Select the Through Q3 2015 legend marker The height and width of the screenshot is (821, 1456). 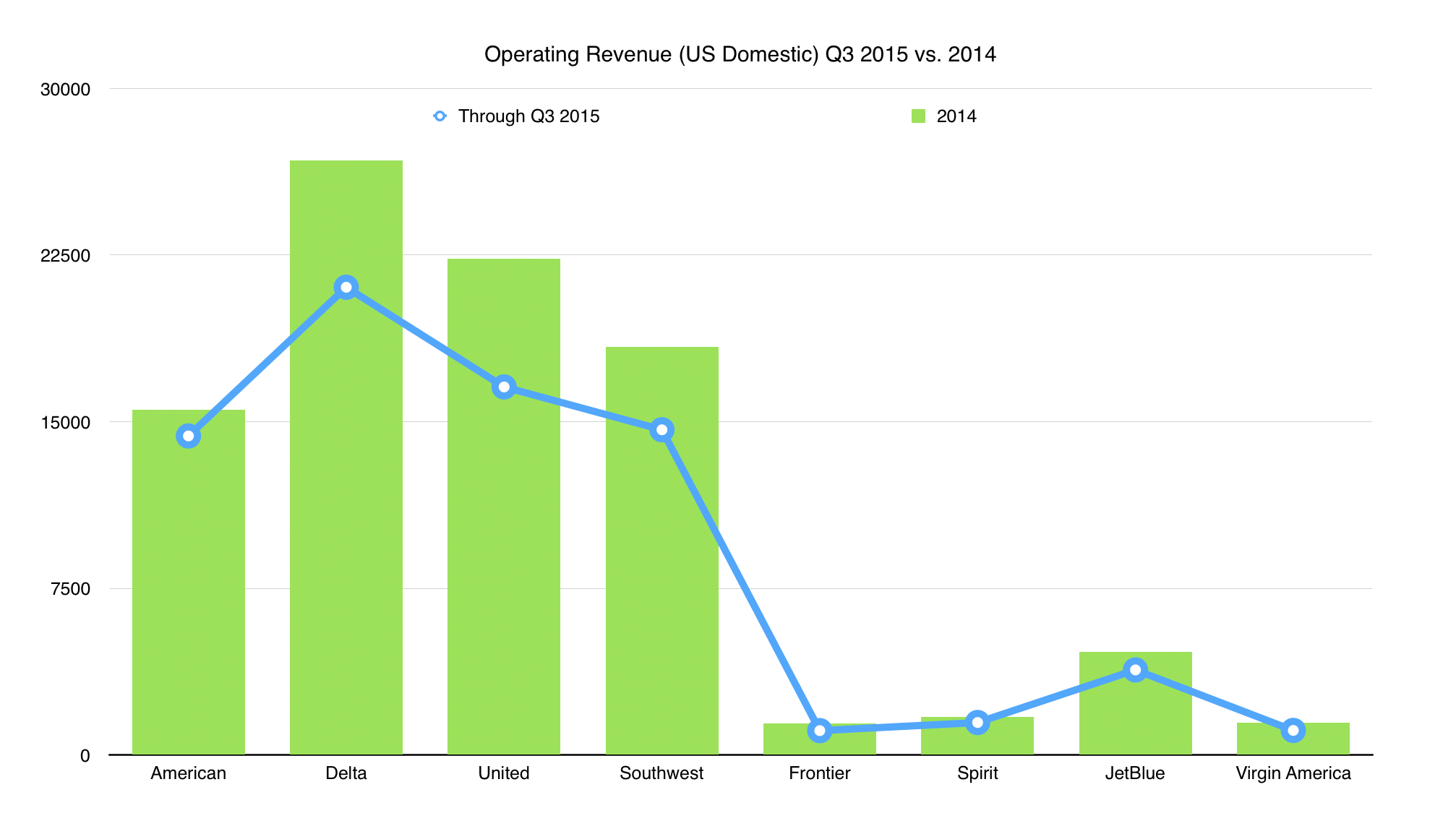[x=440, y=116]
